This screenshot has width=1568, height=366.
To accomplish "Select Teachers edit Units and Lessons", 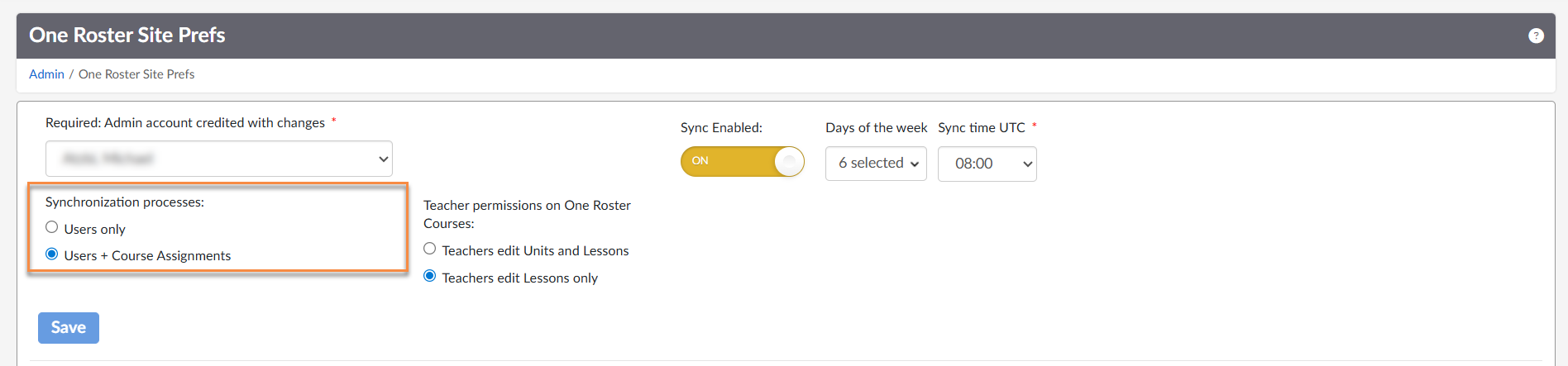I will coord(430,249).
